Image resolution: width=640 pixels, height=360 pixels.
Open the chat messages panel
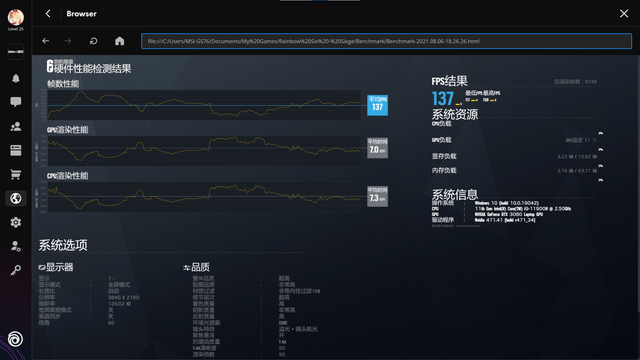[16, 102]
